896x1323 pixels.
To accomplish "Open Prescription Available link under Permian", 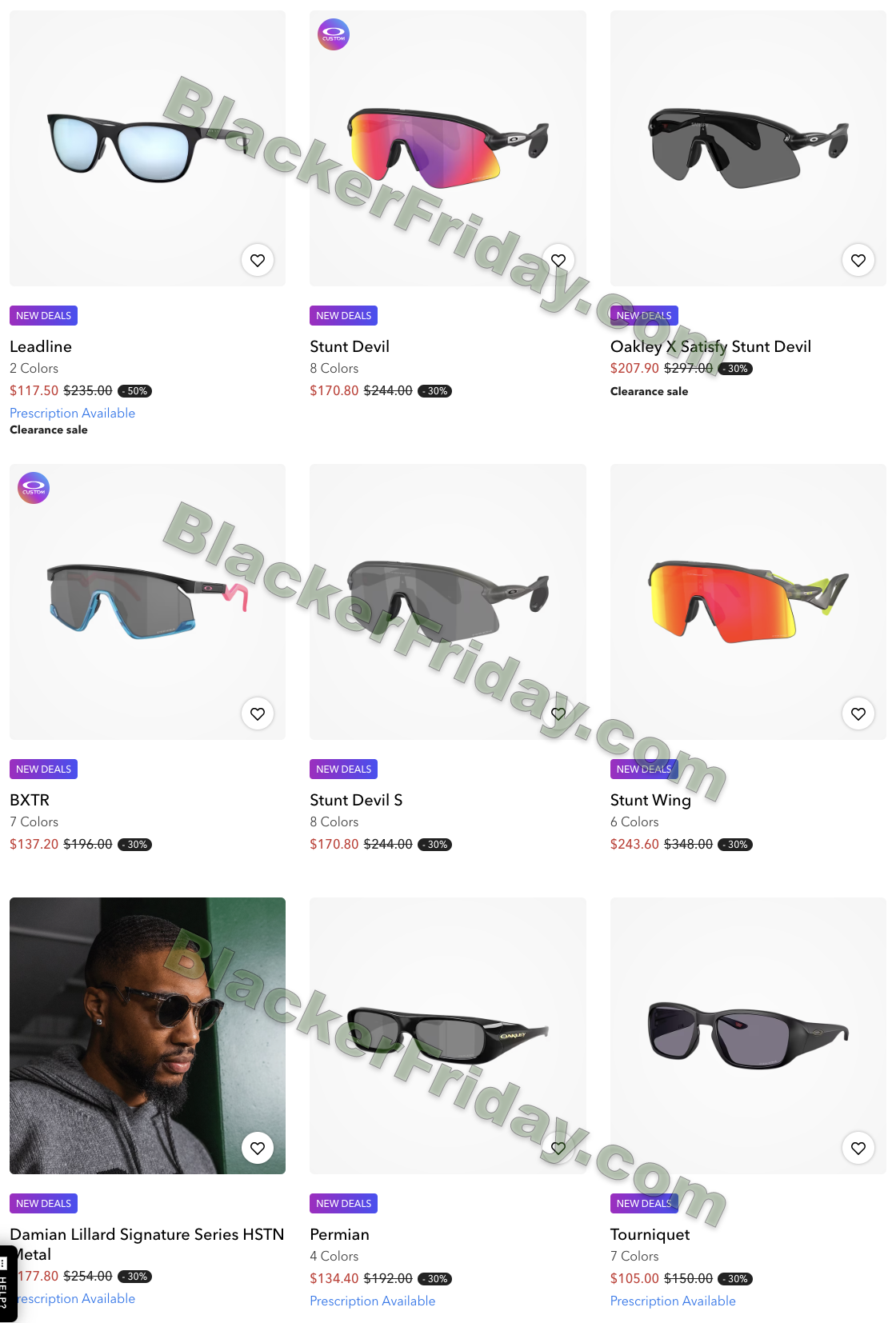I will click(x=373, y=1301).
